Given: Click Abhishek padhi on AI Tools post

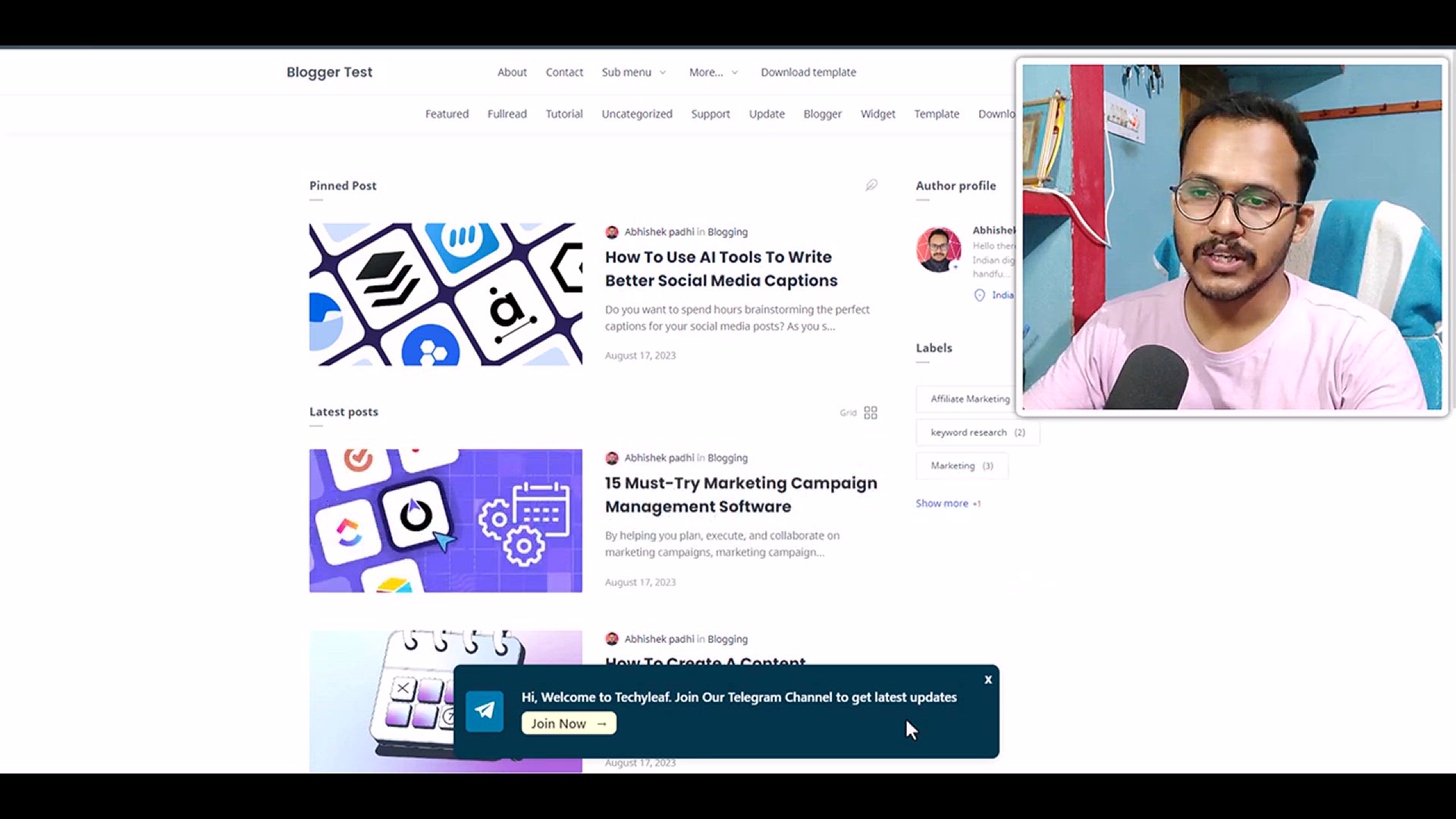Looking at the screenshot, I should (659, 232).
